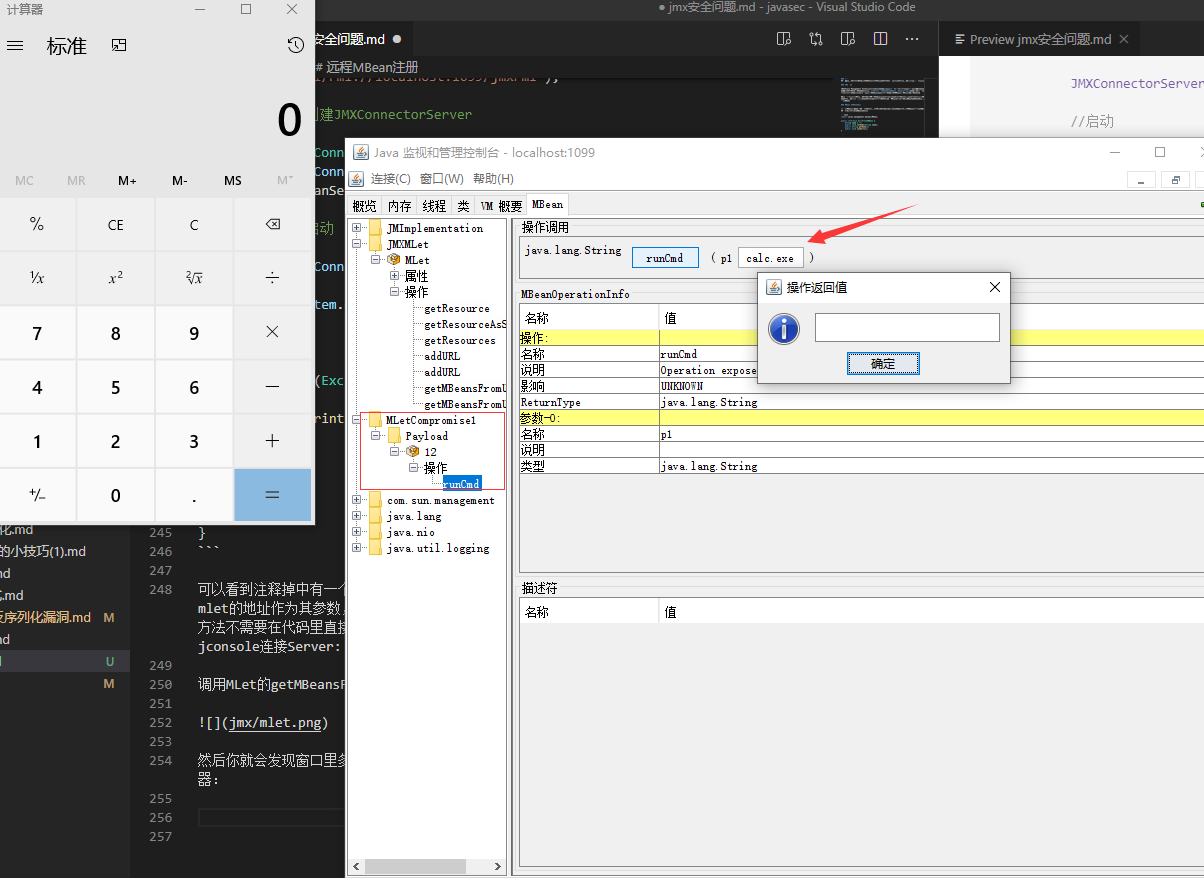1204x878 pixels.
Task: Click the Calculator 7 digit key
Action: coord(37,332)
